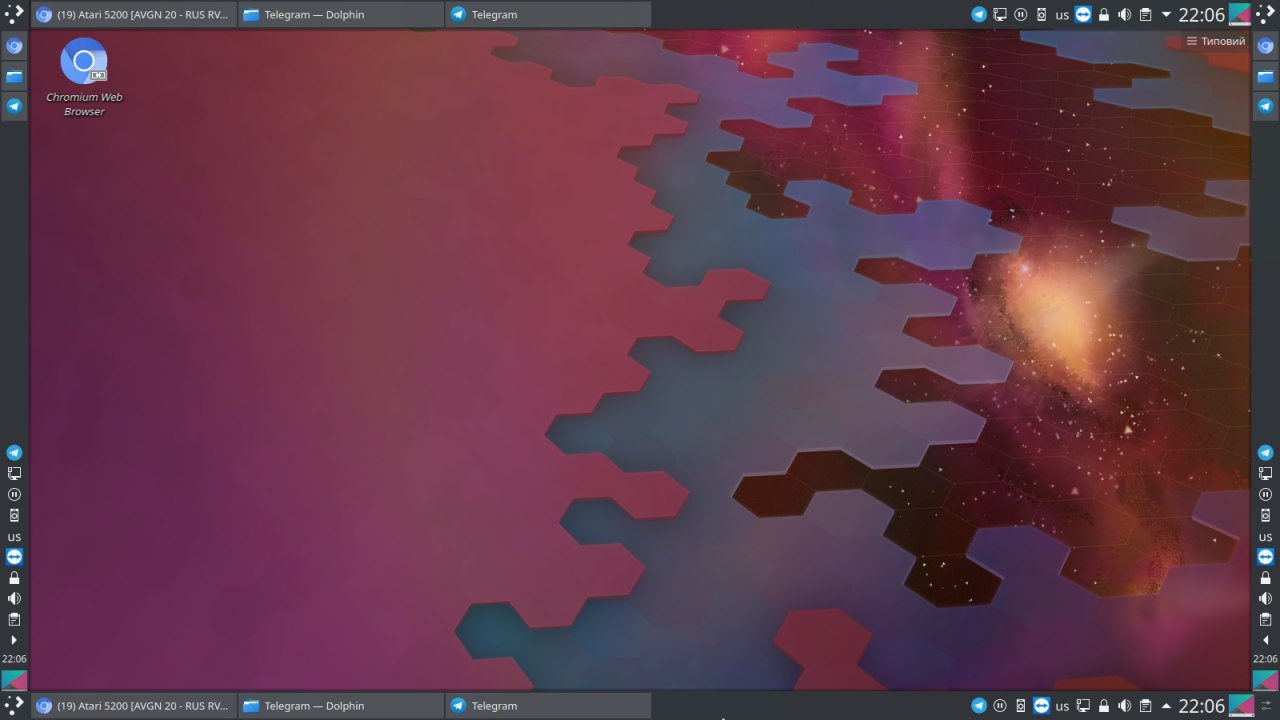This screenshot has height=720, width=1280.
Task: Switch to Atari 5200 Chromium task in top panel
Action: pyautogui.click(x=134, y=14)
